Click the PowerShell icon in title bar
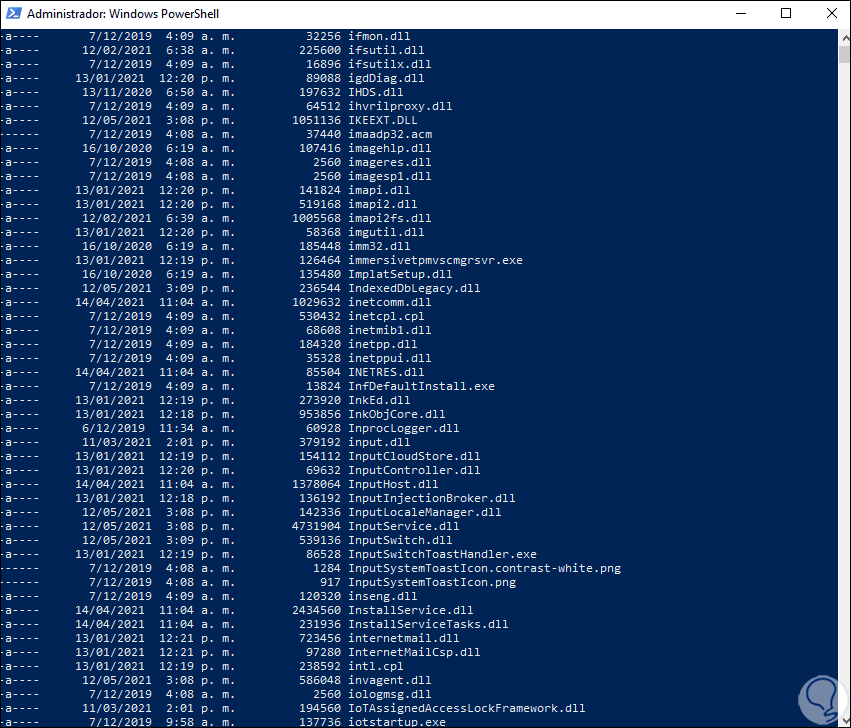The height and width of the screenshot is (728, 851). point(13,14)
